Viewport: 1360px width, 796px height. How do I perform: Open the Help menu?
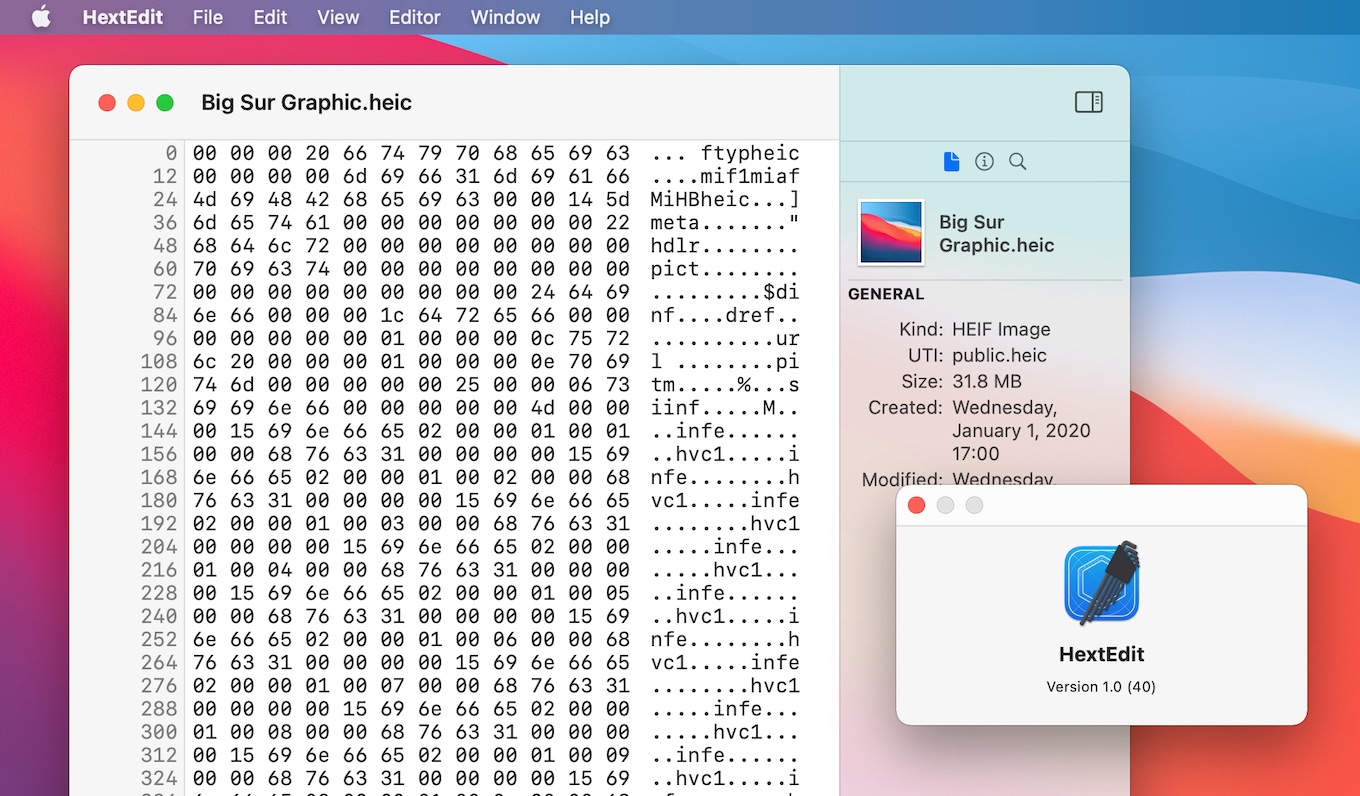[x=589, y=17]
